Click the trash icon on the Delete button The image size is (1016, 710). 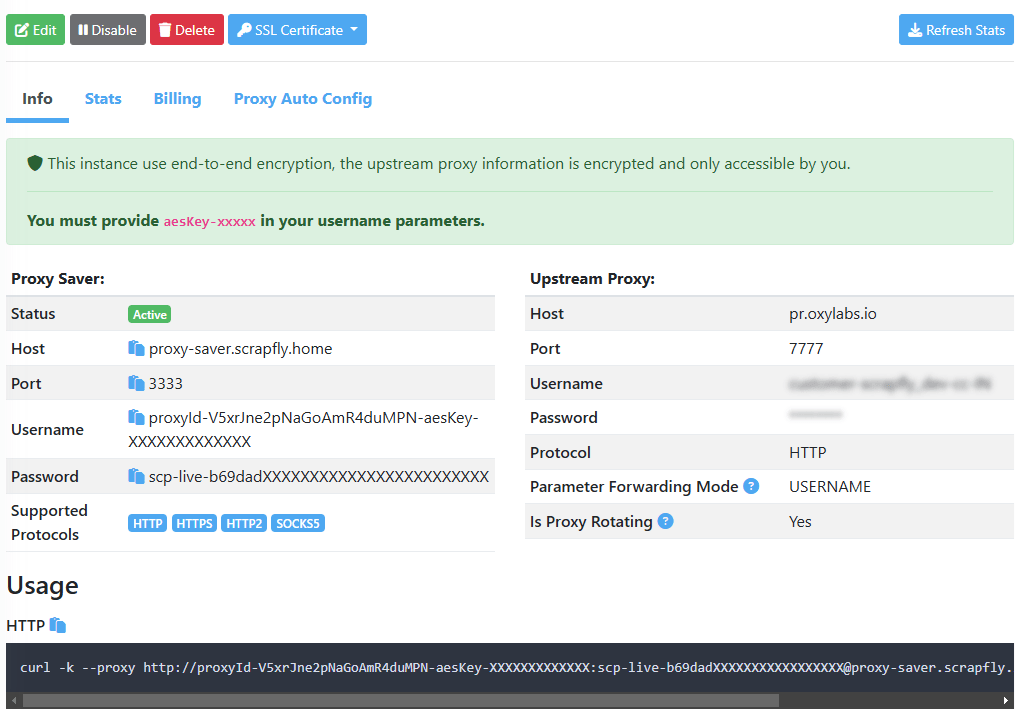(165, 29)
